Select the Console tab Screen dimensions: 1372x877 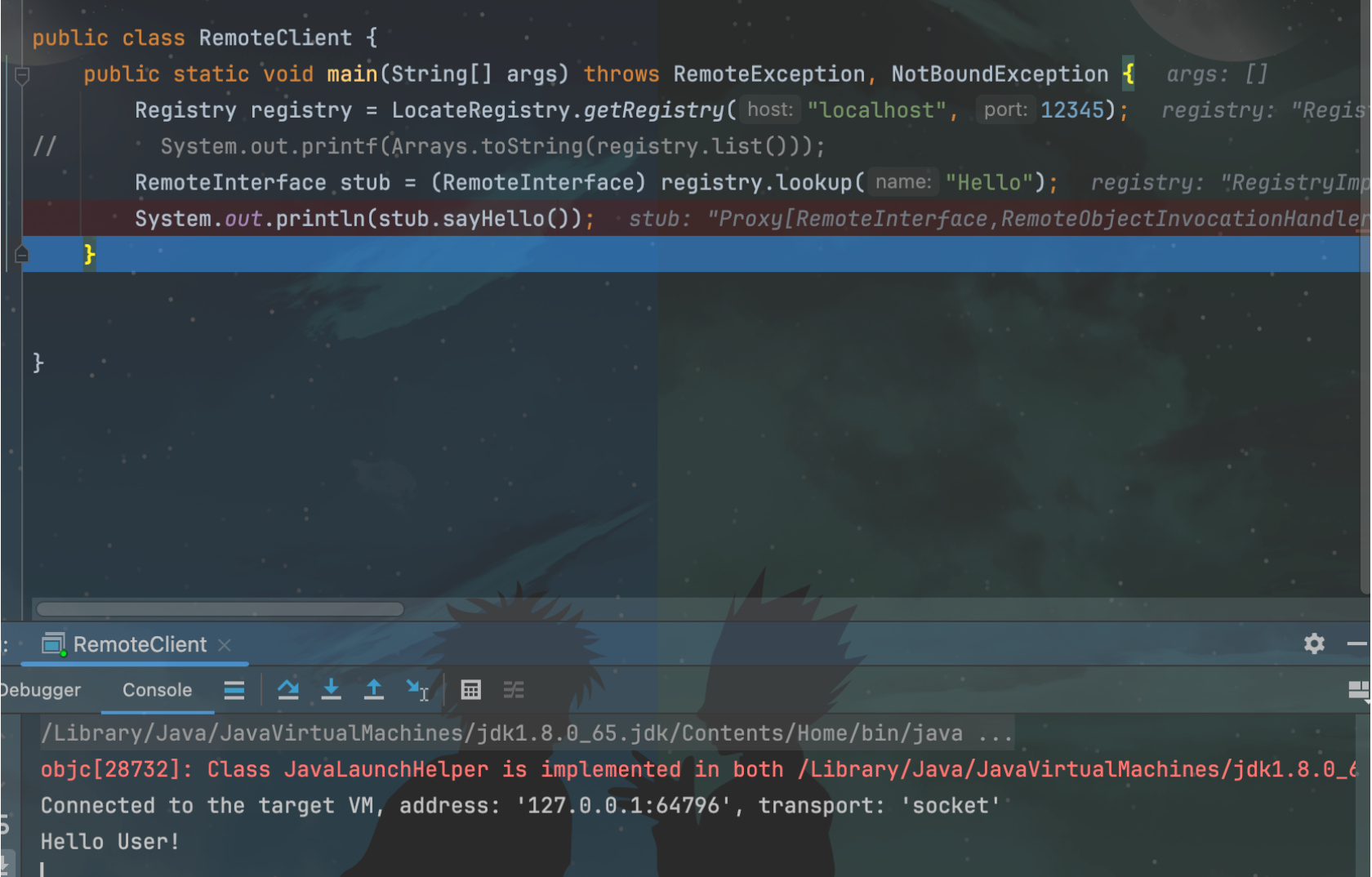[x=157, y=690]
